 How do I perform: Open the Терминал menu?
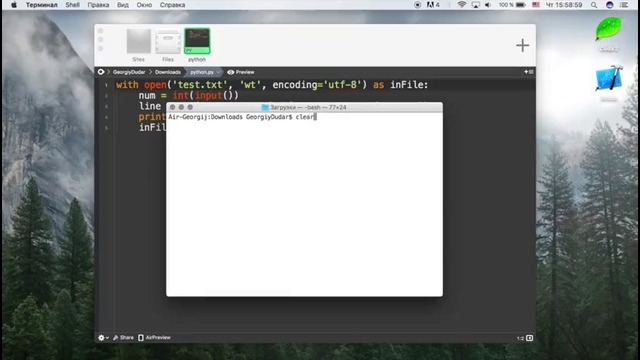(42, 5)
